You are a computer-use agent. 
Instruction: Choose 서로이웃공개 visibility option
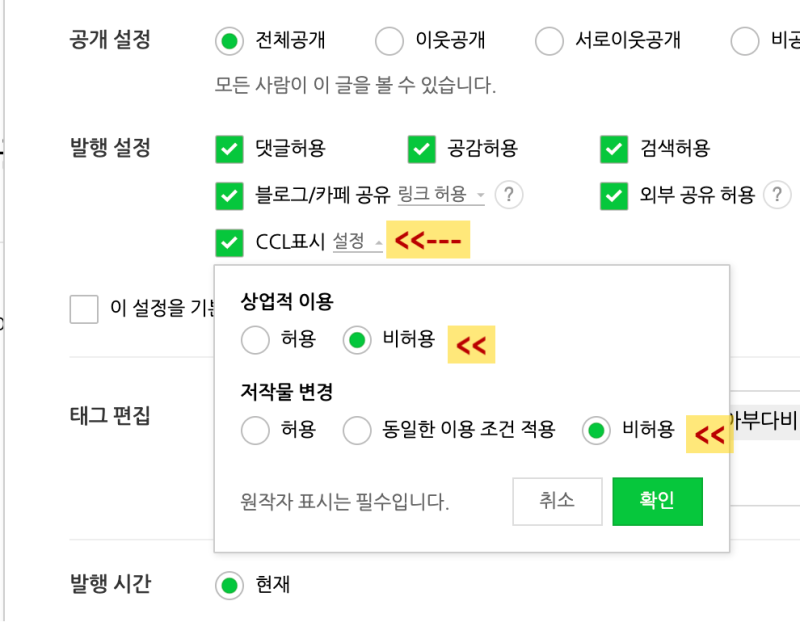point(550,41)
